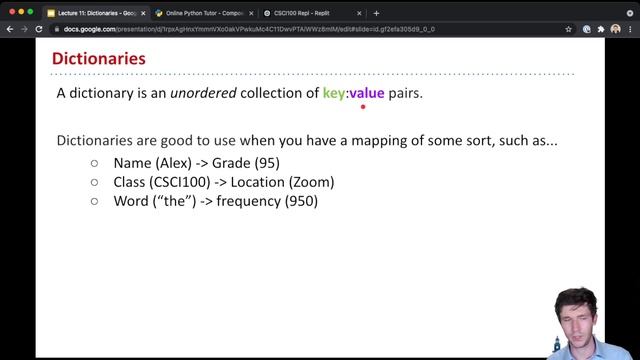This screenshot has height=360, width=640.
Task: Switch to Online Python Tutor tab
Action: [x=204, y=13]
